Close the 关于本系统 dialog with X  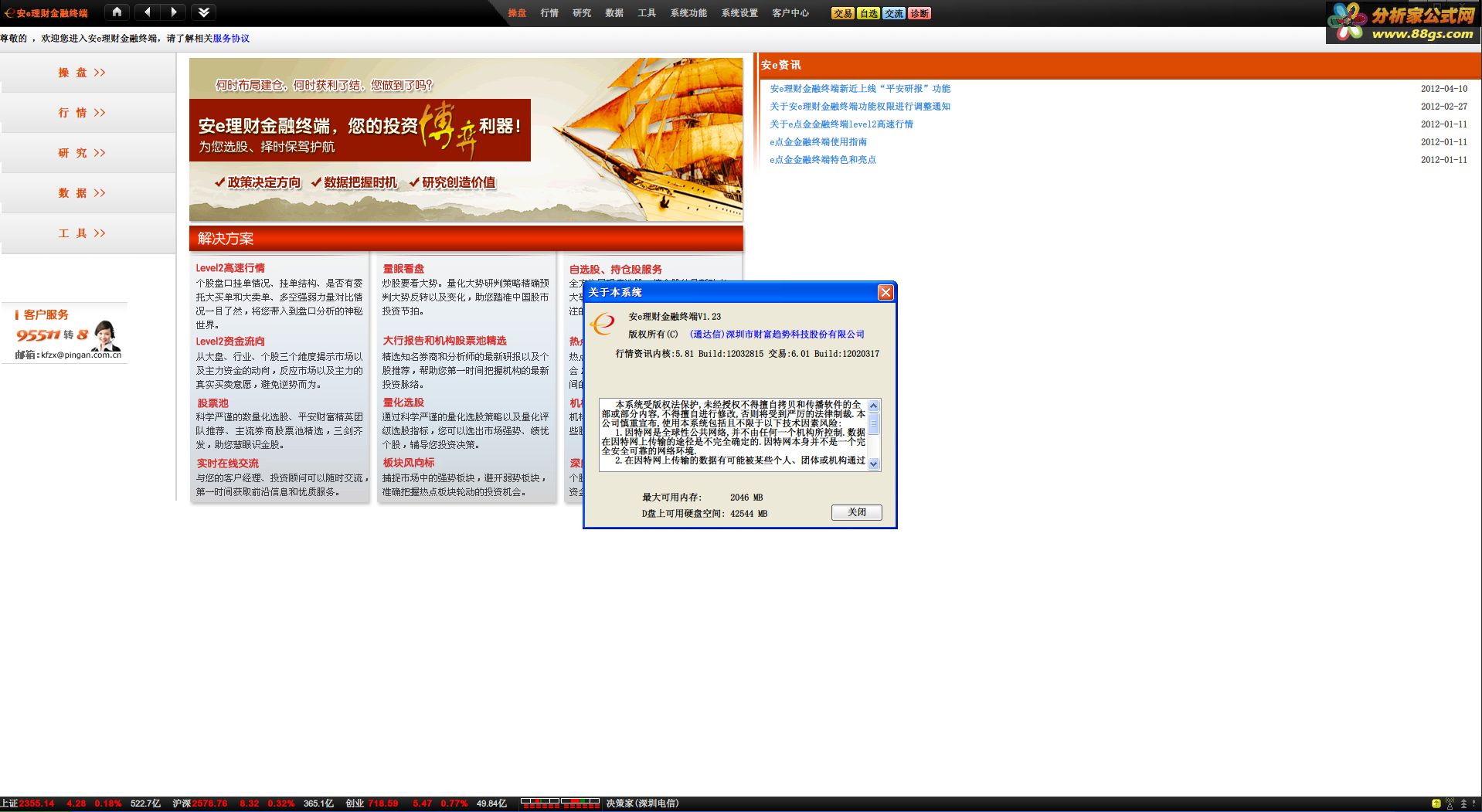pos(885,292)
